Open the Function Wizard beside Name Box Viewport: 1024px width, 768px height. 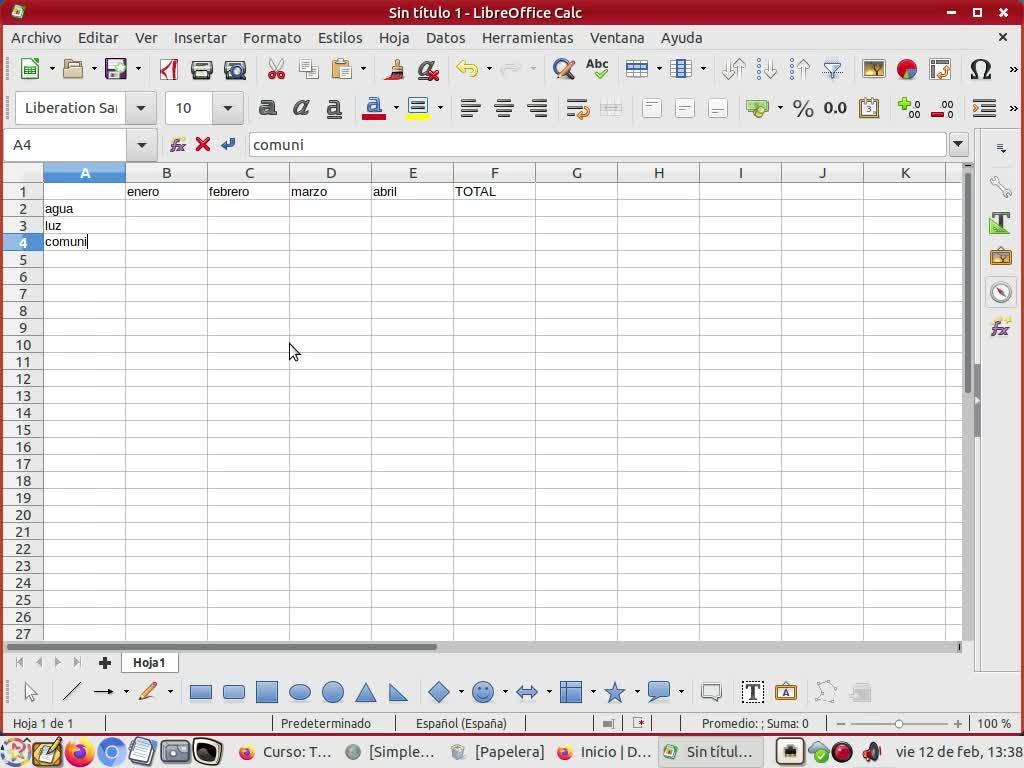pos(178,145)
